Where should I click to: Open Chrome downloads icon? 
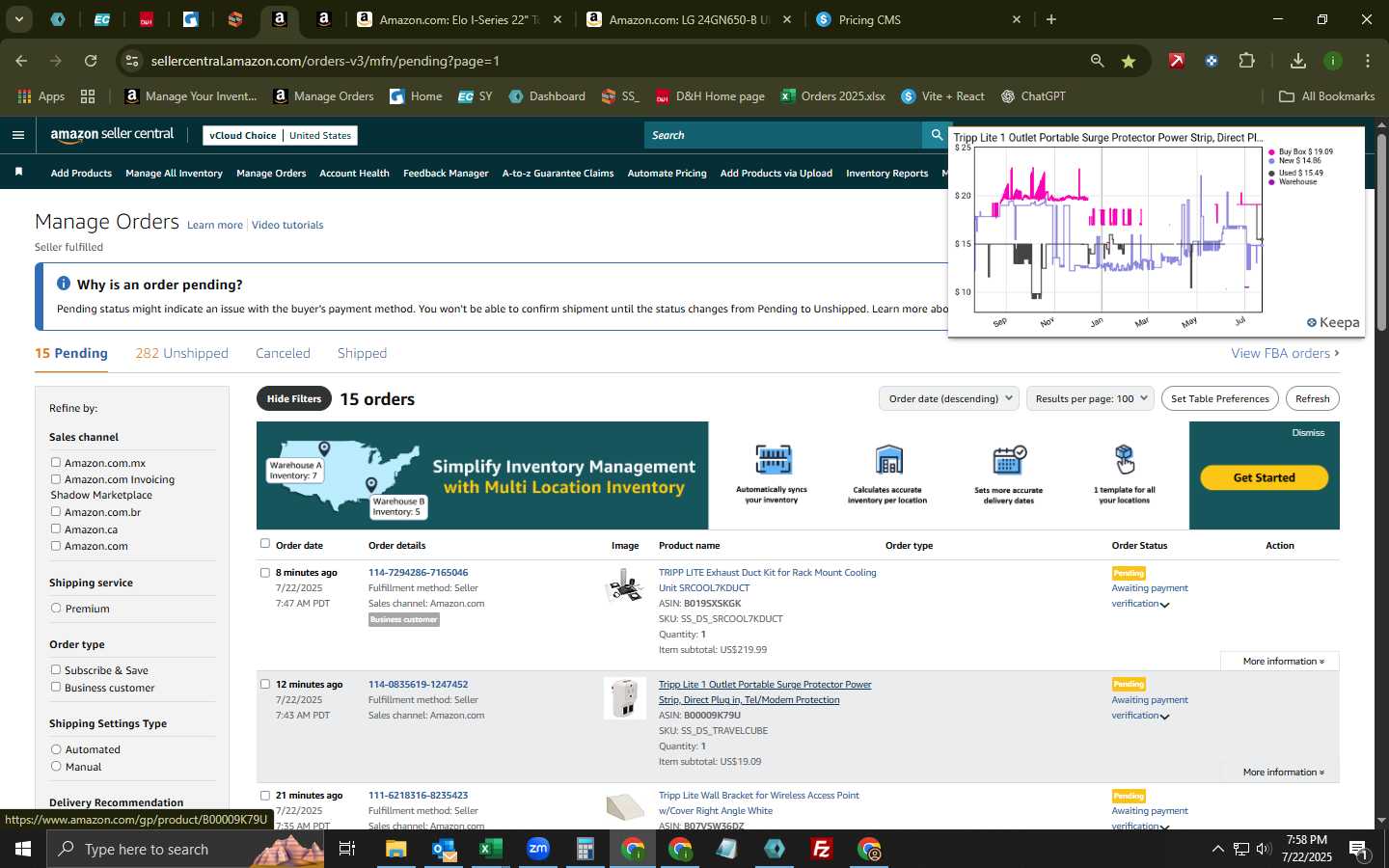(x=1297, y=61)
